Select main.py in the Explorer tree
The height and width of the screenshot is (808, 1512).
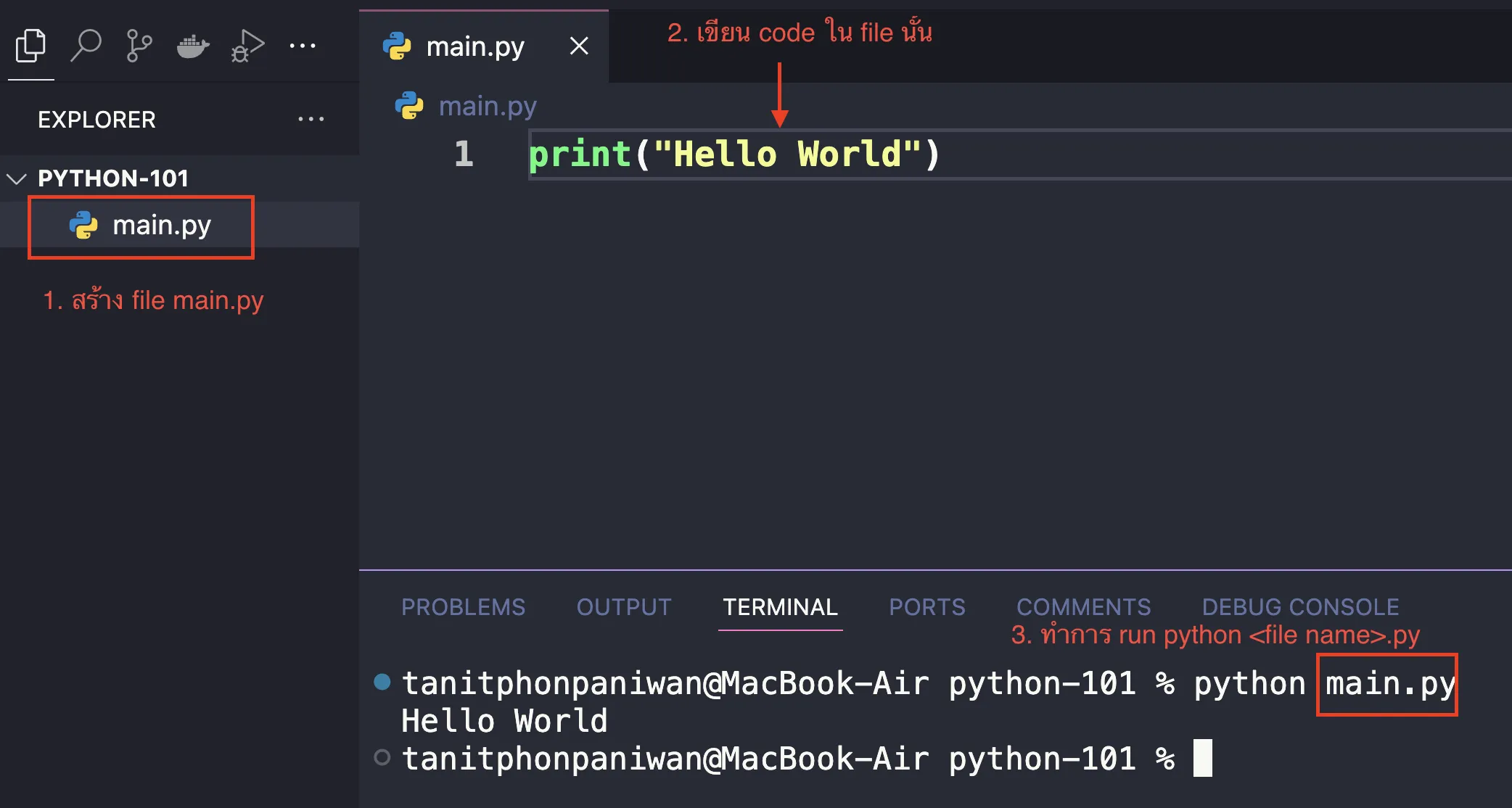(179, 225)
